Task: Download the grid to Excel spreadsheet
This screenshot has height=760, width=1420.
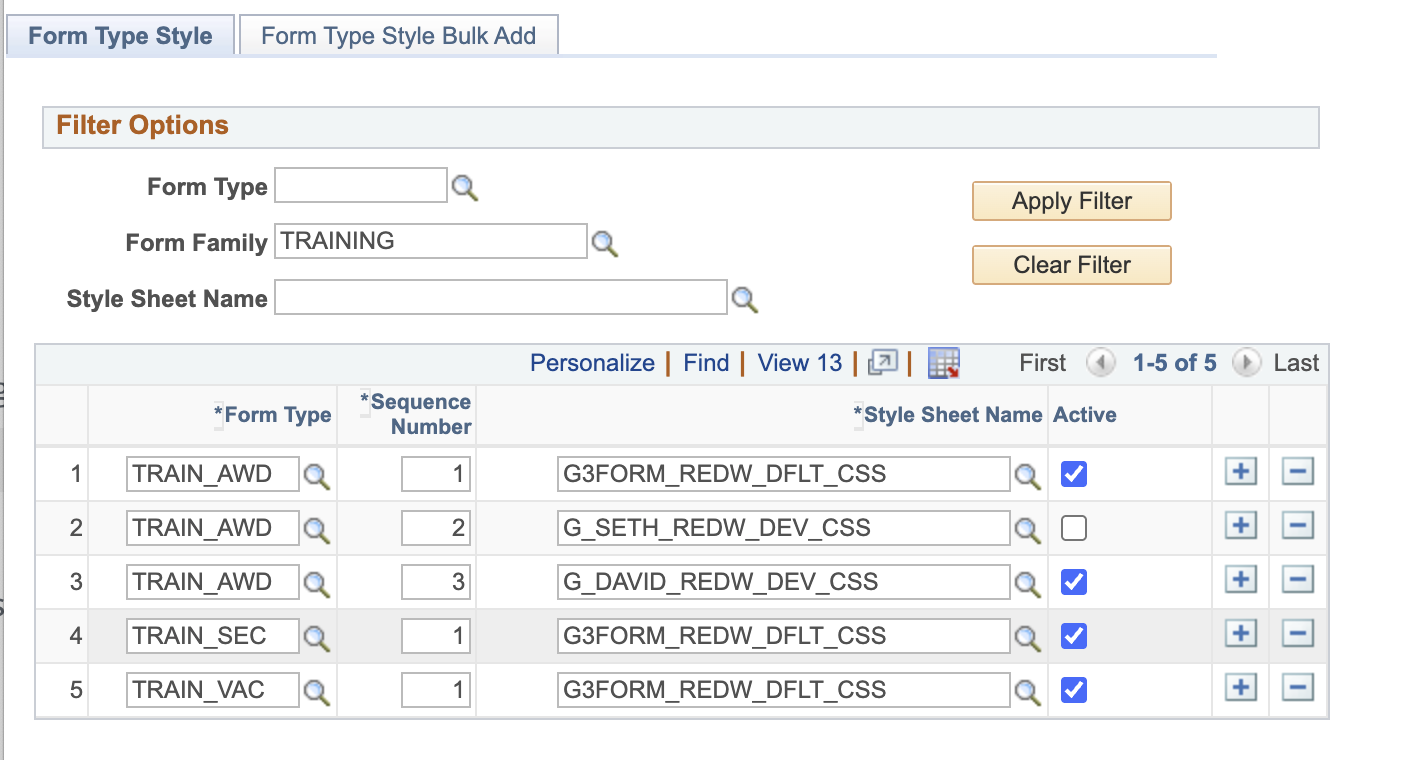Action: tap(942, 362)
